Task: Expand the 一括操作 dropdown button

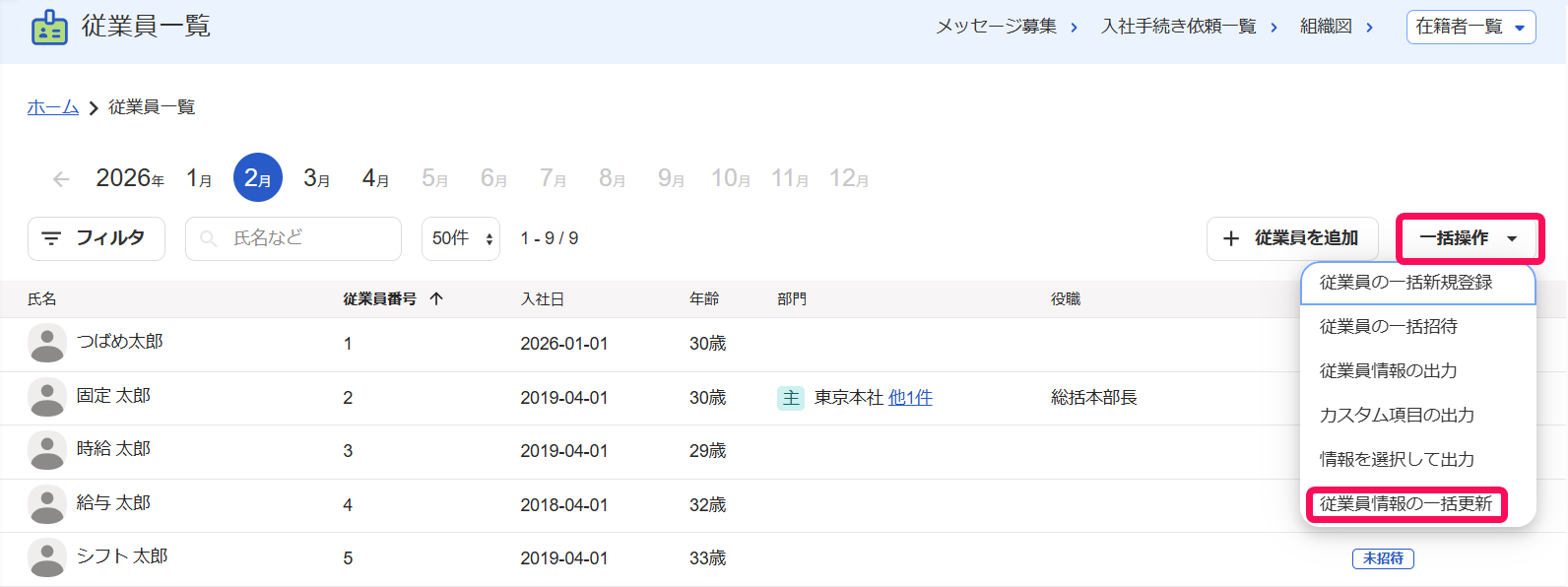Action: click(x=1470, y=238)
